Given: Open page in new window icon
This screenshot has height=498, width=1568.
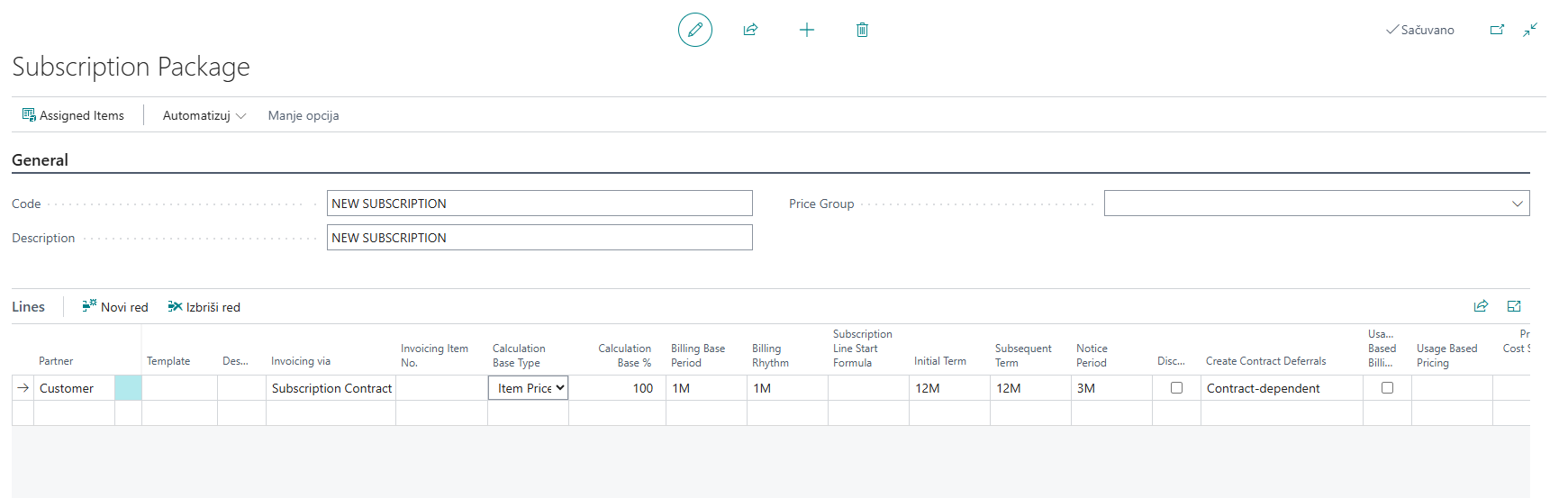Looking at the screenshot, I should click(x=1497, y=30).
